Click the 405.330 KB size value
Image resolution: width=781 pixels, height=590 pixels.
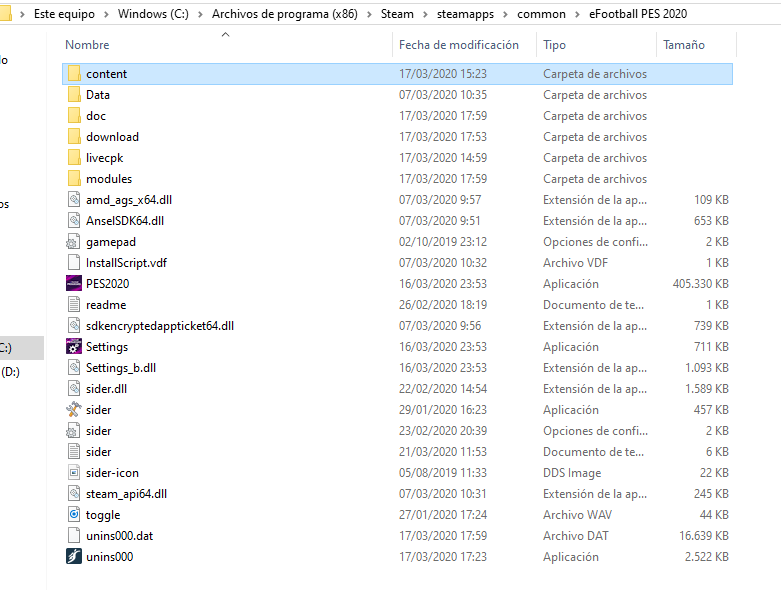point(700,284)
